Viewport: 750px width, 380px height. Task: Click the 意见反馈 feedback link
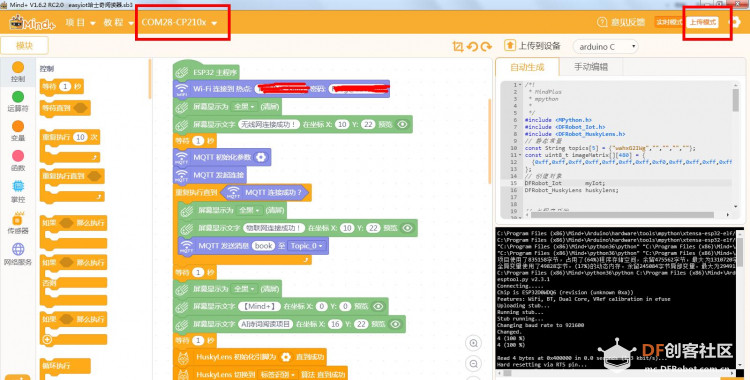621,22
